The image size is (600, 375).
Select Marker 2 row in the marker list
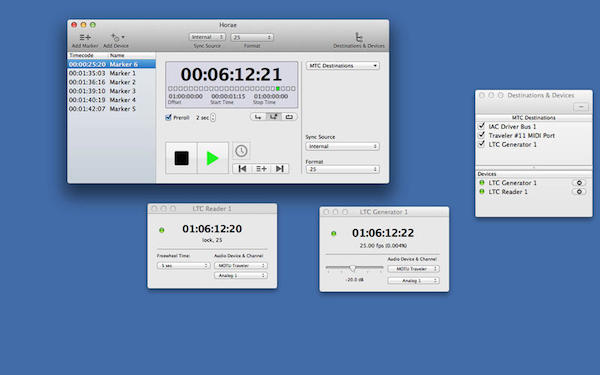coord(111,82)
